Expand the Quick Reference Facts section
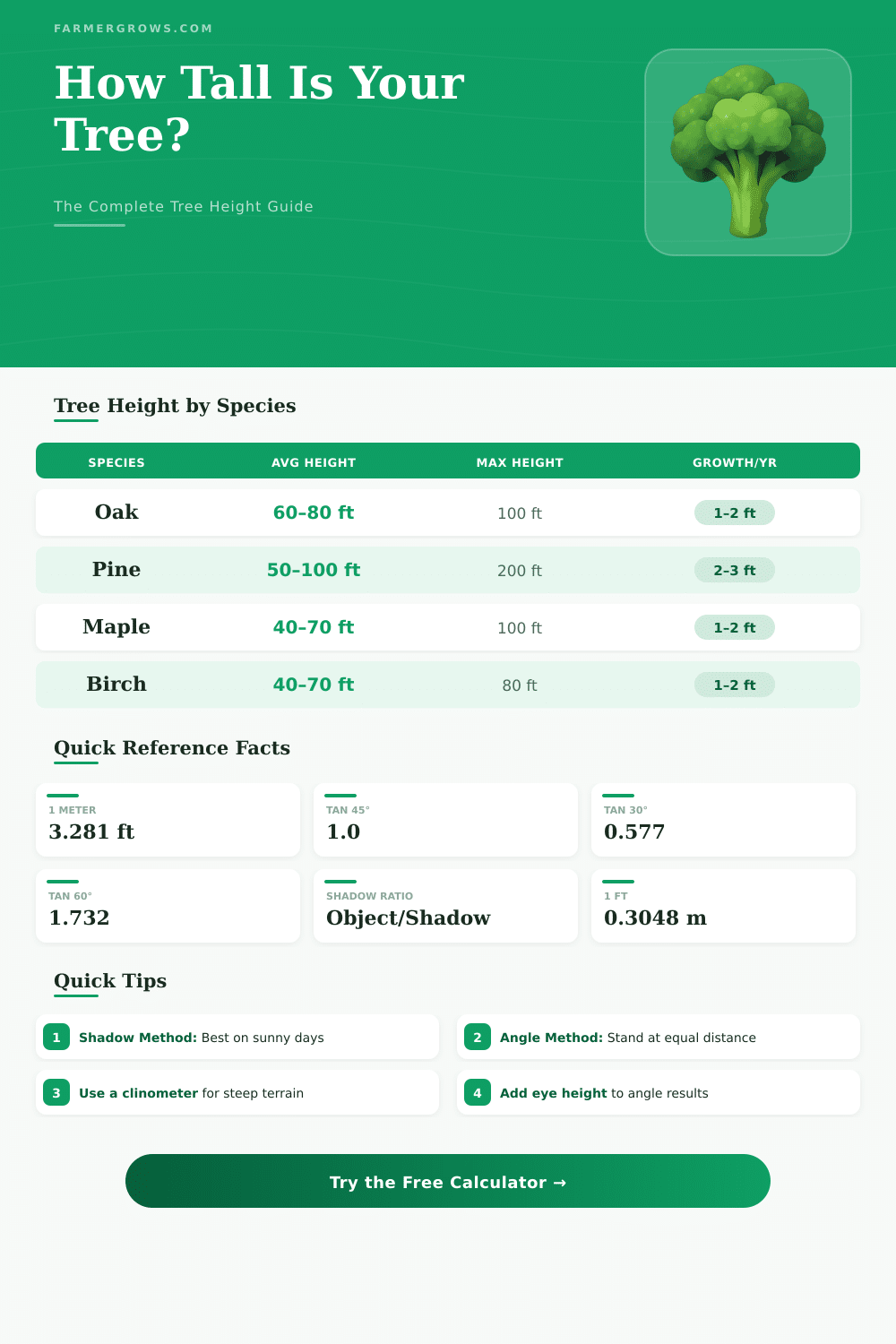896x1344 pixels. 171,747
